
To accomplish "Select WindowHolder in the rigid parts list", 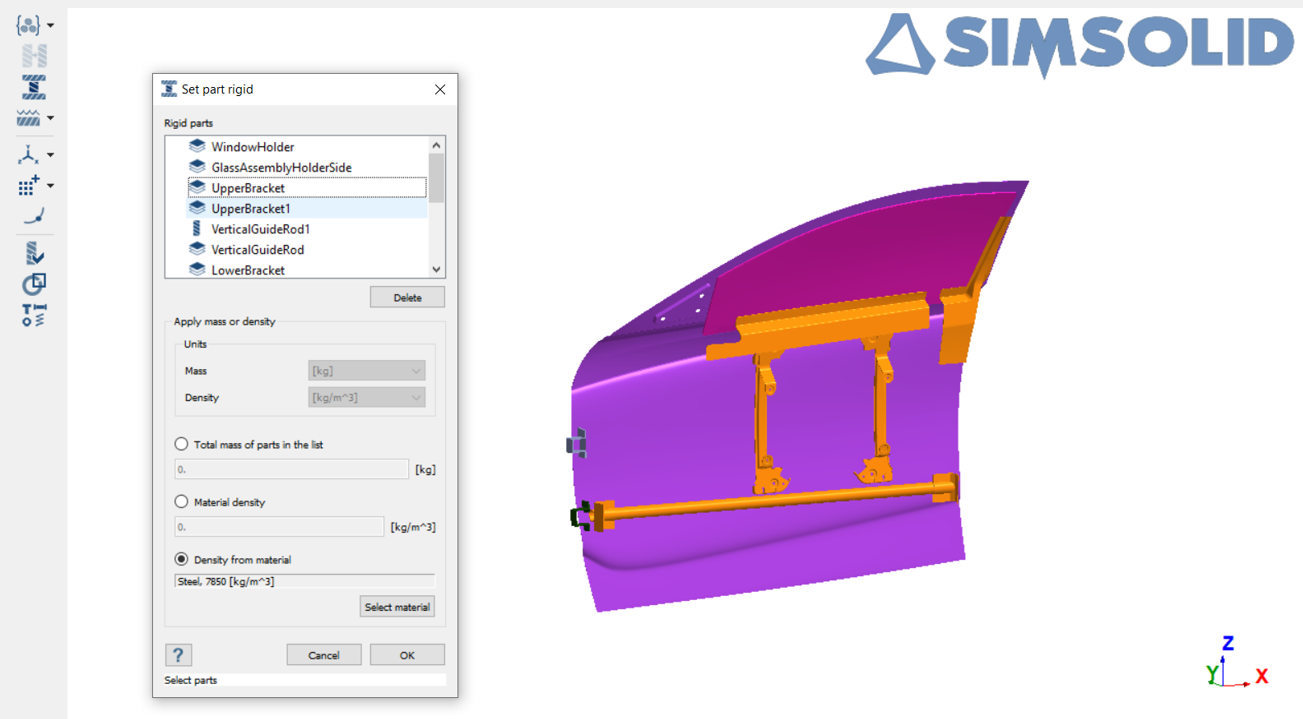I will coord(252,147).
